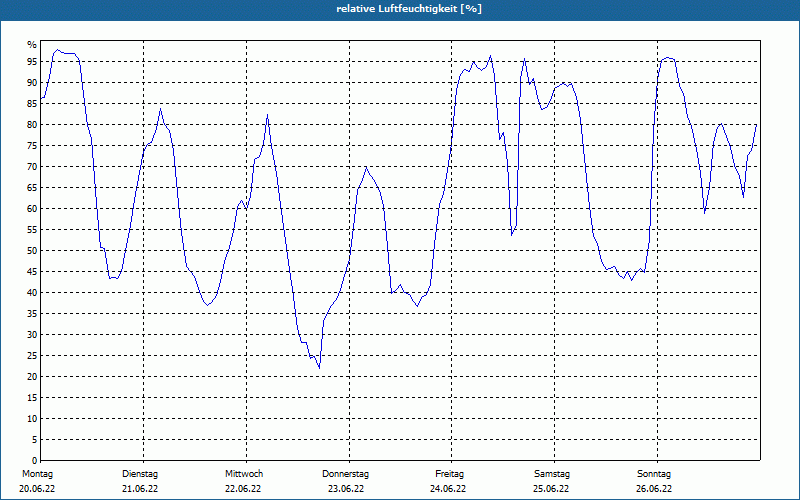Click the y-axis value '50'
Screen dimensions: 800x500
tap(32, 251)
